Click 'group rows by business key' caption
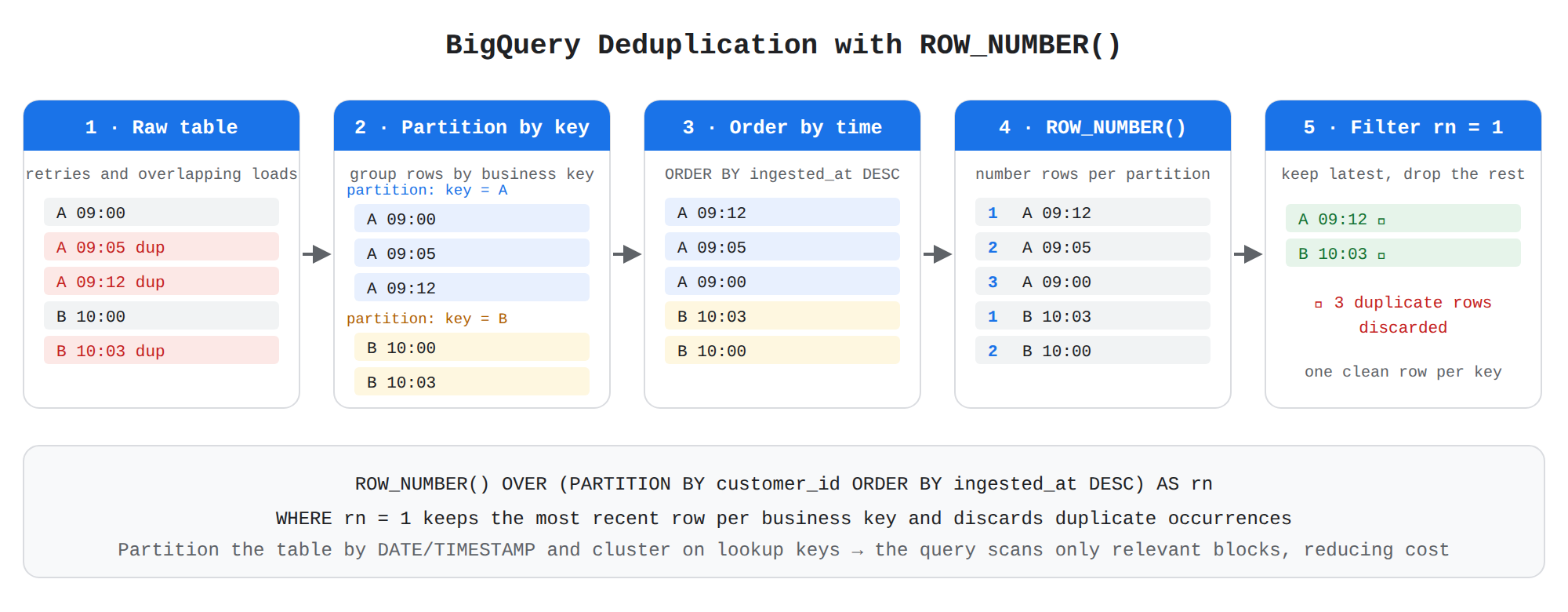1568x612 pixels. 472,173
